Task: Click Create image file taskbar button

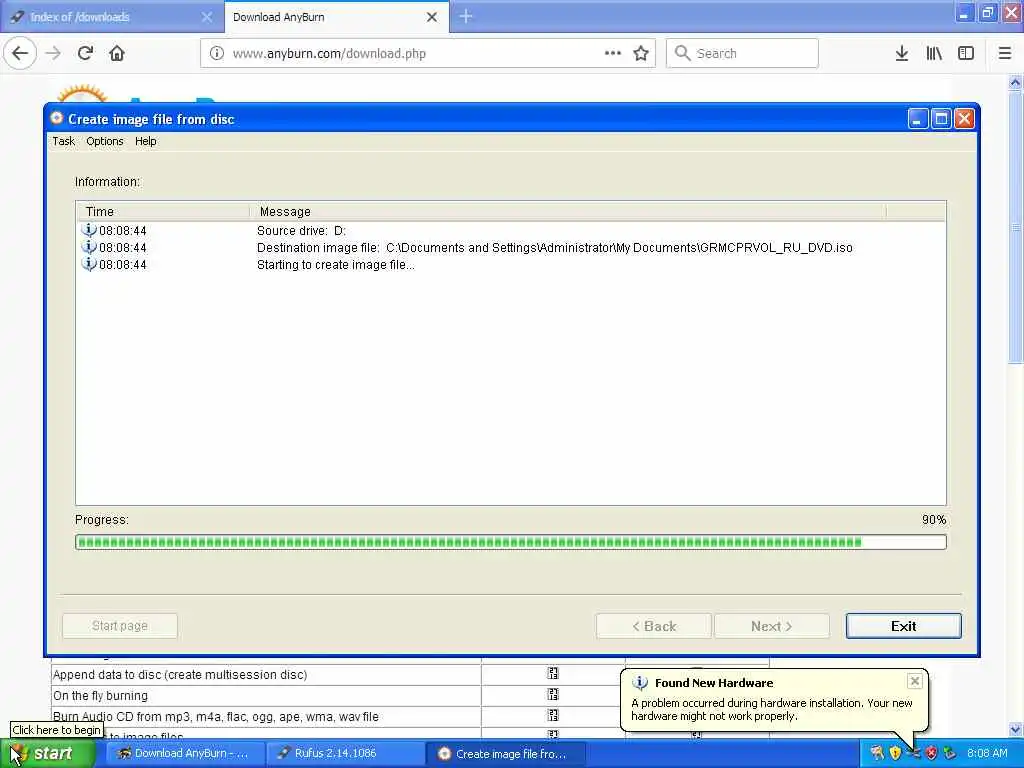Action: [x=505, y=754]
